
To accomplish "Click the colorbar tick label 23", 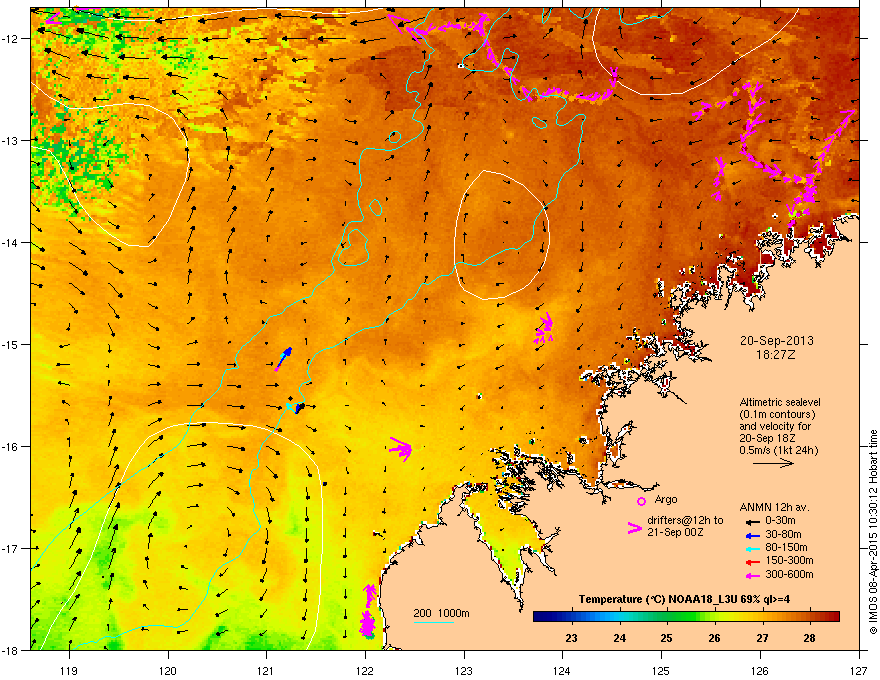I will pos(571,638).
